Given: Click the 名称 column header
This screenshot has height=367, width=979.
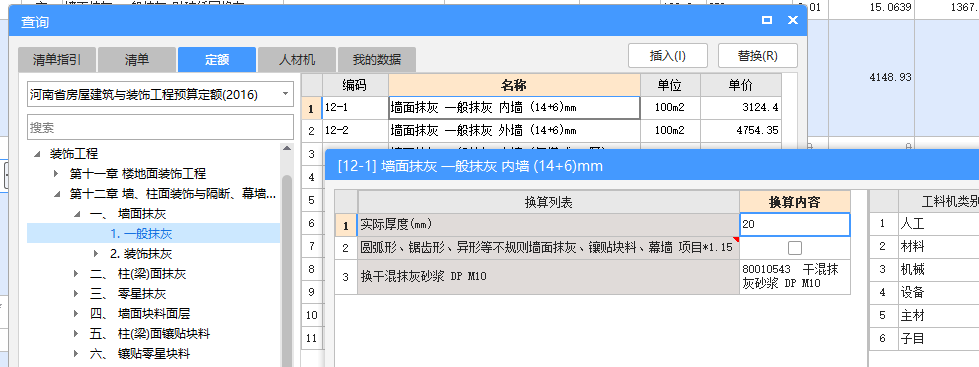Looking at the screenshot, I should click(514, 85).
